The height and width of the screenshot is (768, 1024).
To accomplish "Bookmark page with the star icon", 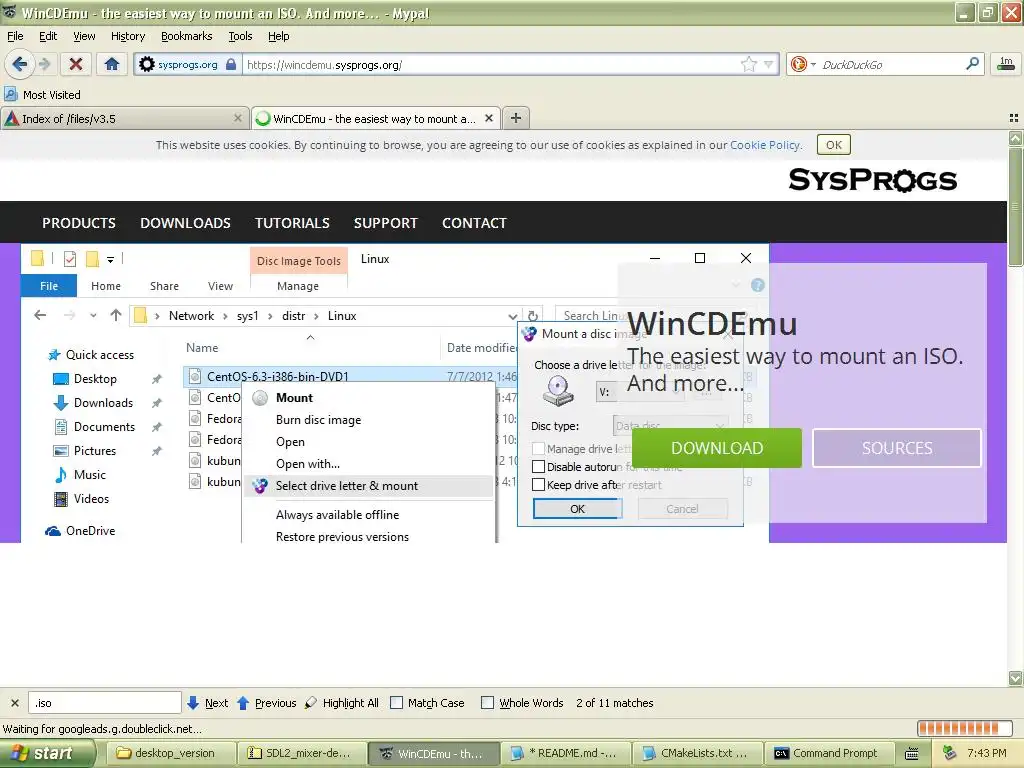I will tap(748, 64).
